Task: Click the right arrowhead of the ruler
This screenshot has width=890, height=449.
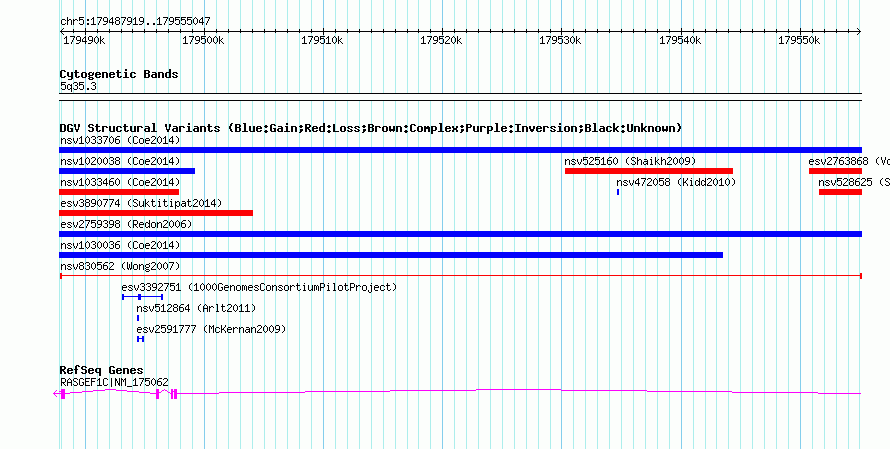Action: coord(859,32)
